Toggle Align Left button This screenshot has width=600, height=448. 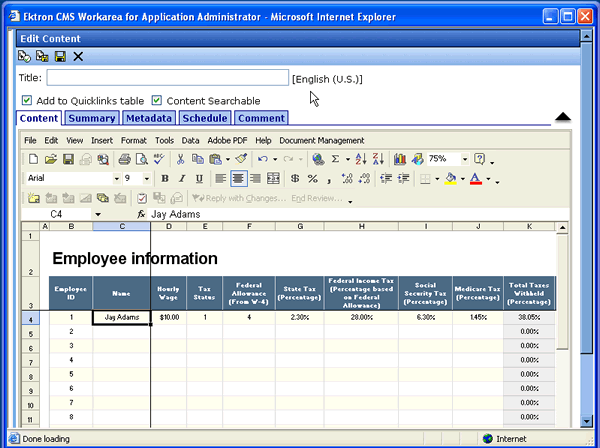tap(220, 178)
